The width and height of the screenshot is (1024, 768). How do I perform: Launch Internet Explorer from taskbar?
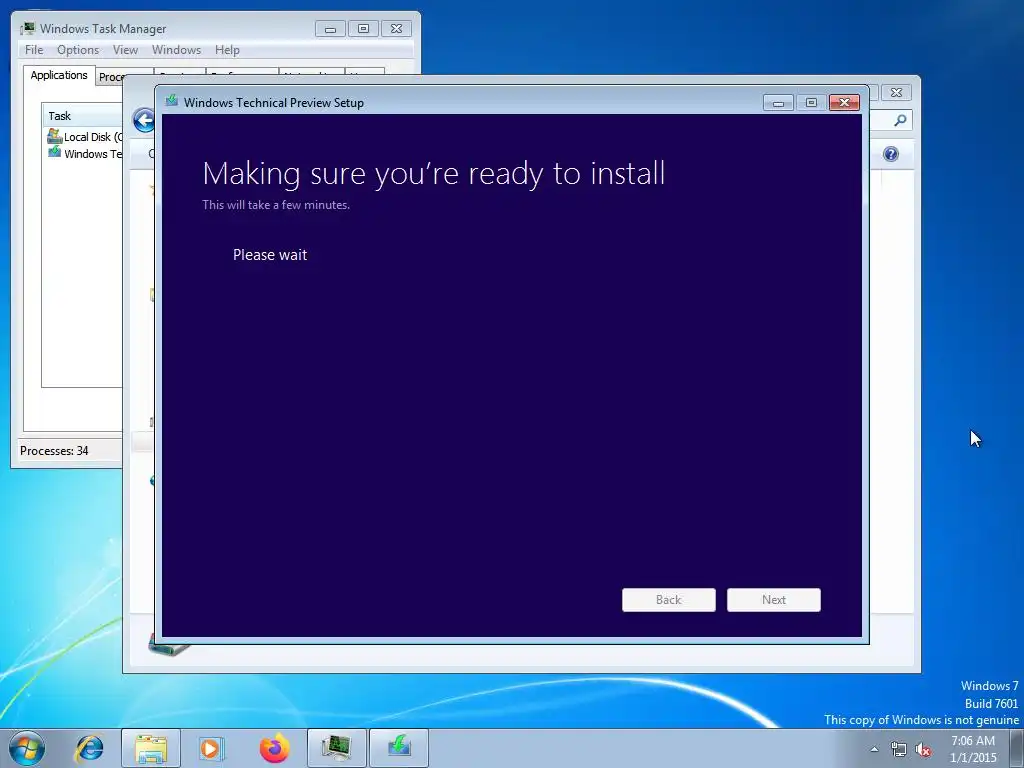89,748
